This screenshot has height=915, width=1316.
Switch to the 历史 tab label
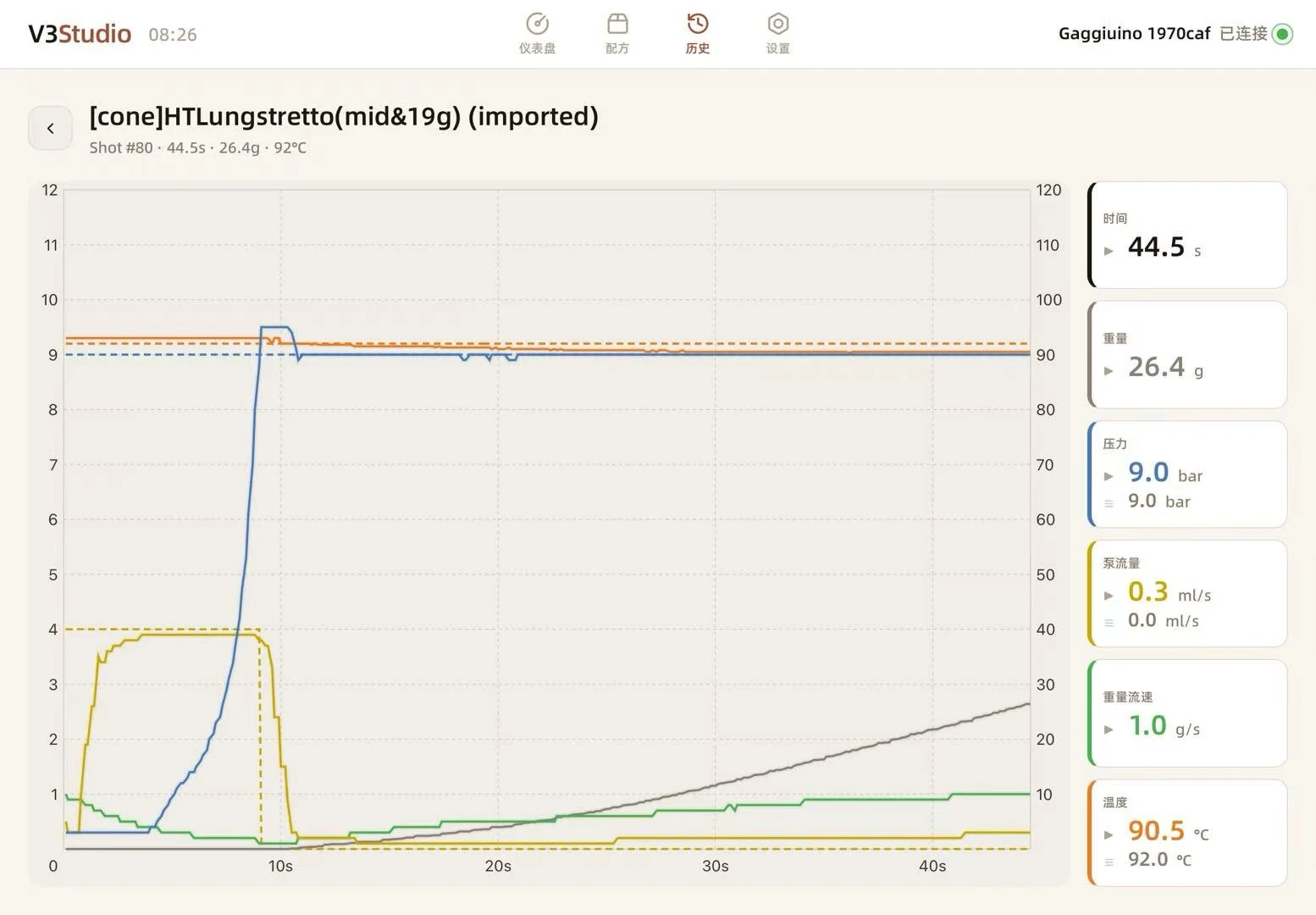coord(698,49)
